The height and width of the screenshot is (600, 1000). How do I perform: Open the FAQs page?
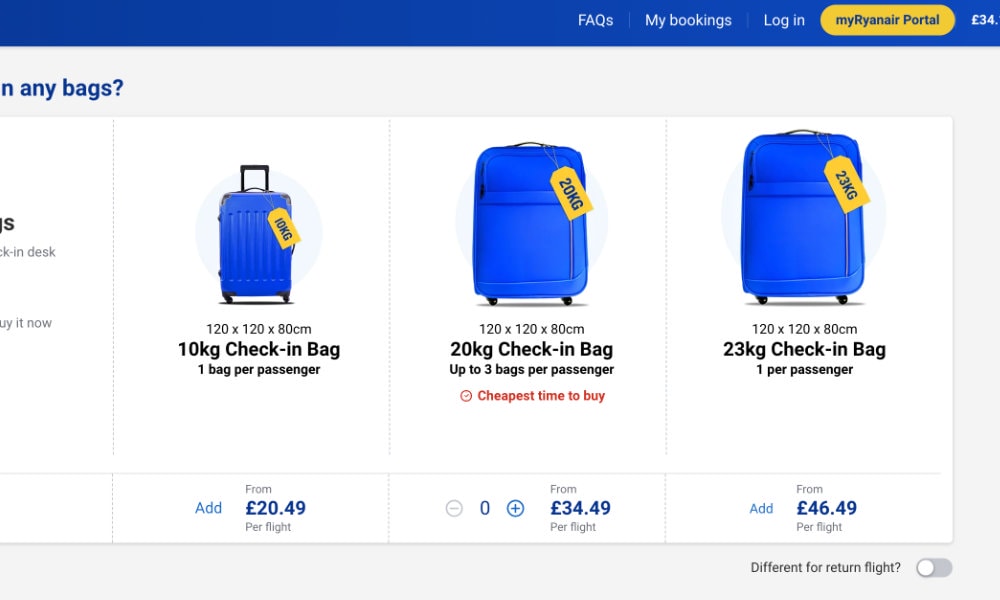(596, 20)
